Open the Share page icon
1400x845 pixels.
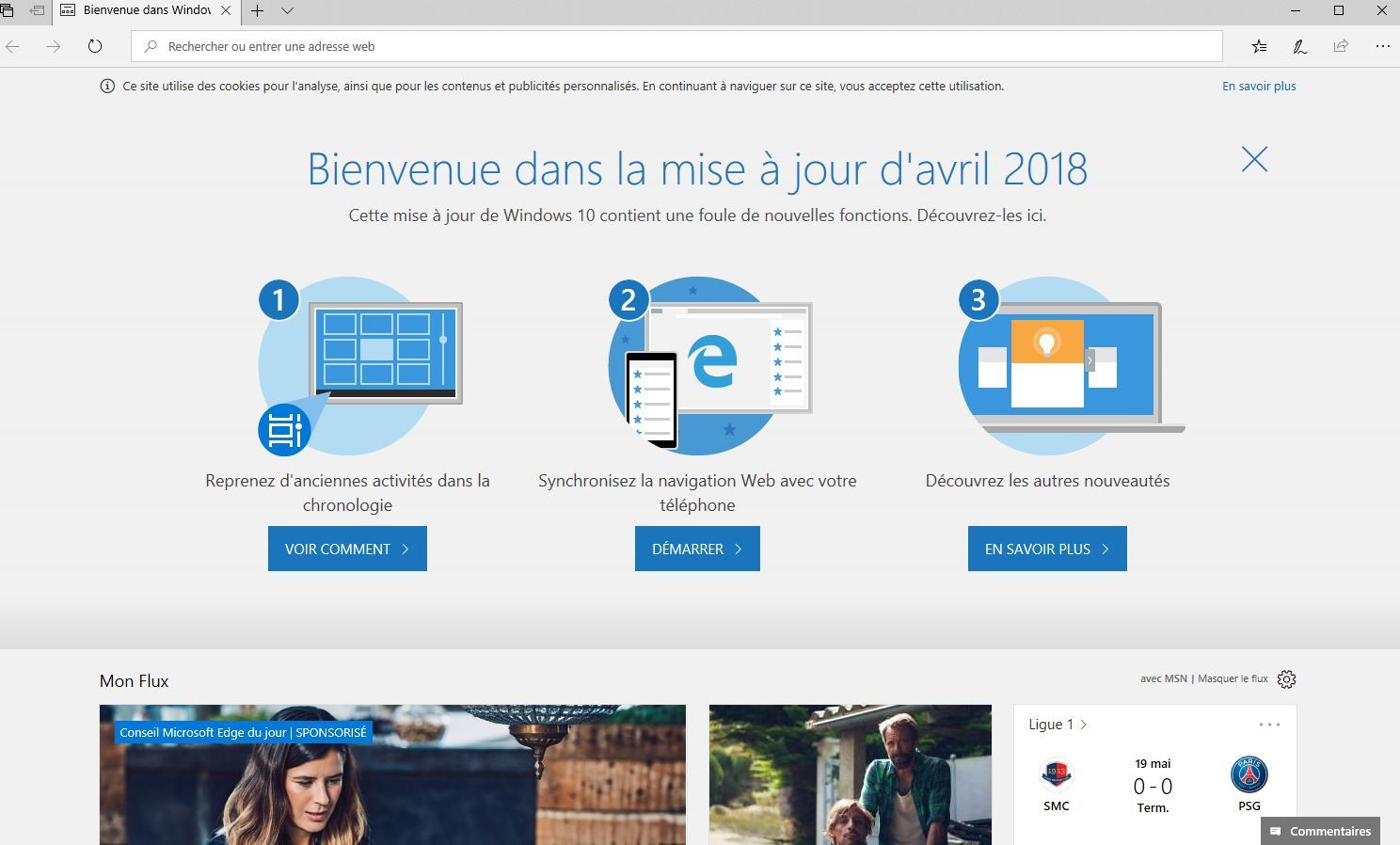pos(1341,46)
